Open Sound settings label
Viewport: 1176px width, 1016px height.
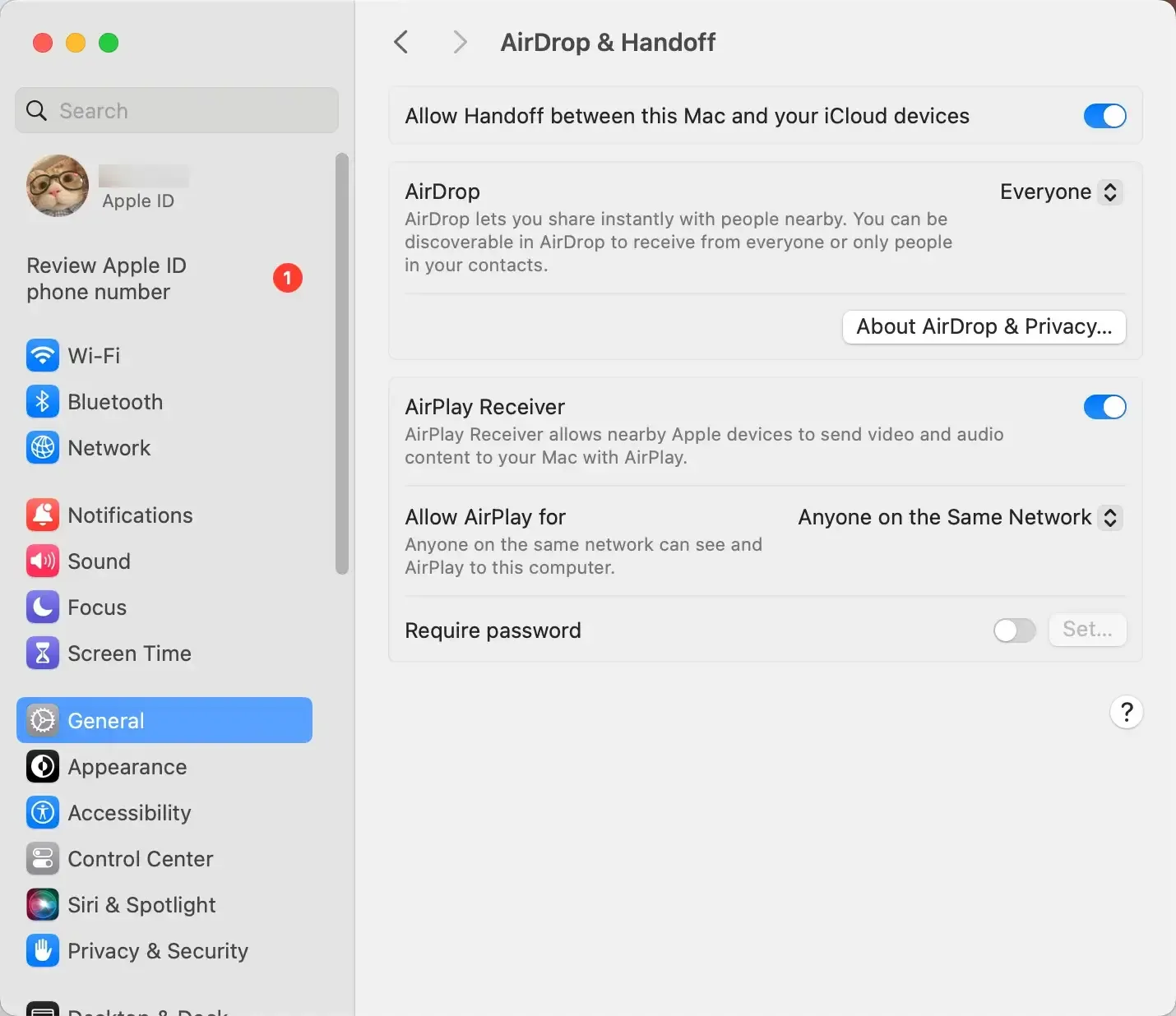point(99,561)
